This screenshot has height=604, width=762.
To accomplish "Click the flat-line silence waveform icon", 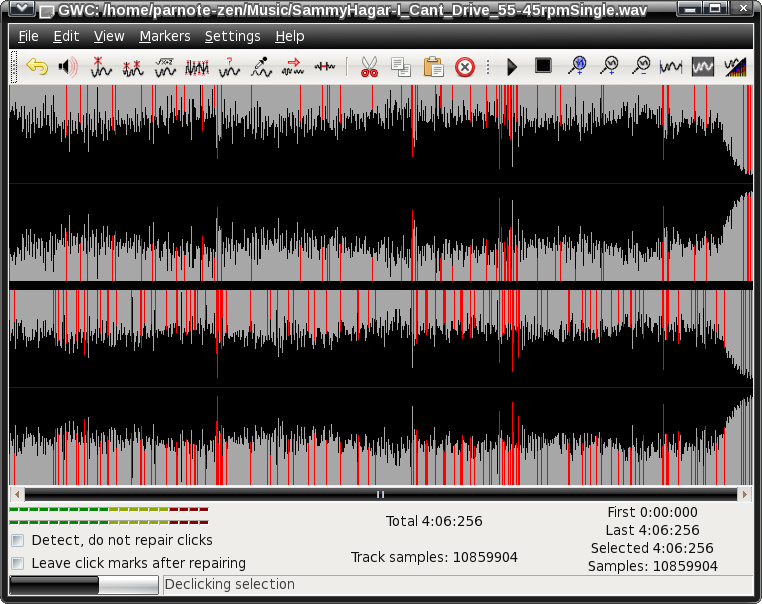I will point(325,66).
